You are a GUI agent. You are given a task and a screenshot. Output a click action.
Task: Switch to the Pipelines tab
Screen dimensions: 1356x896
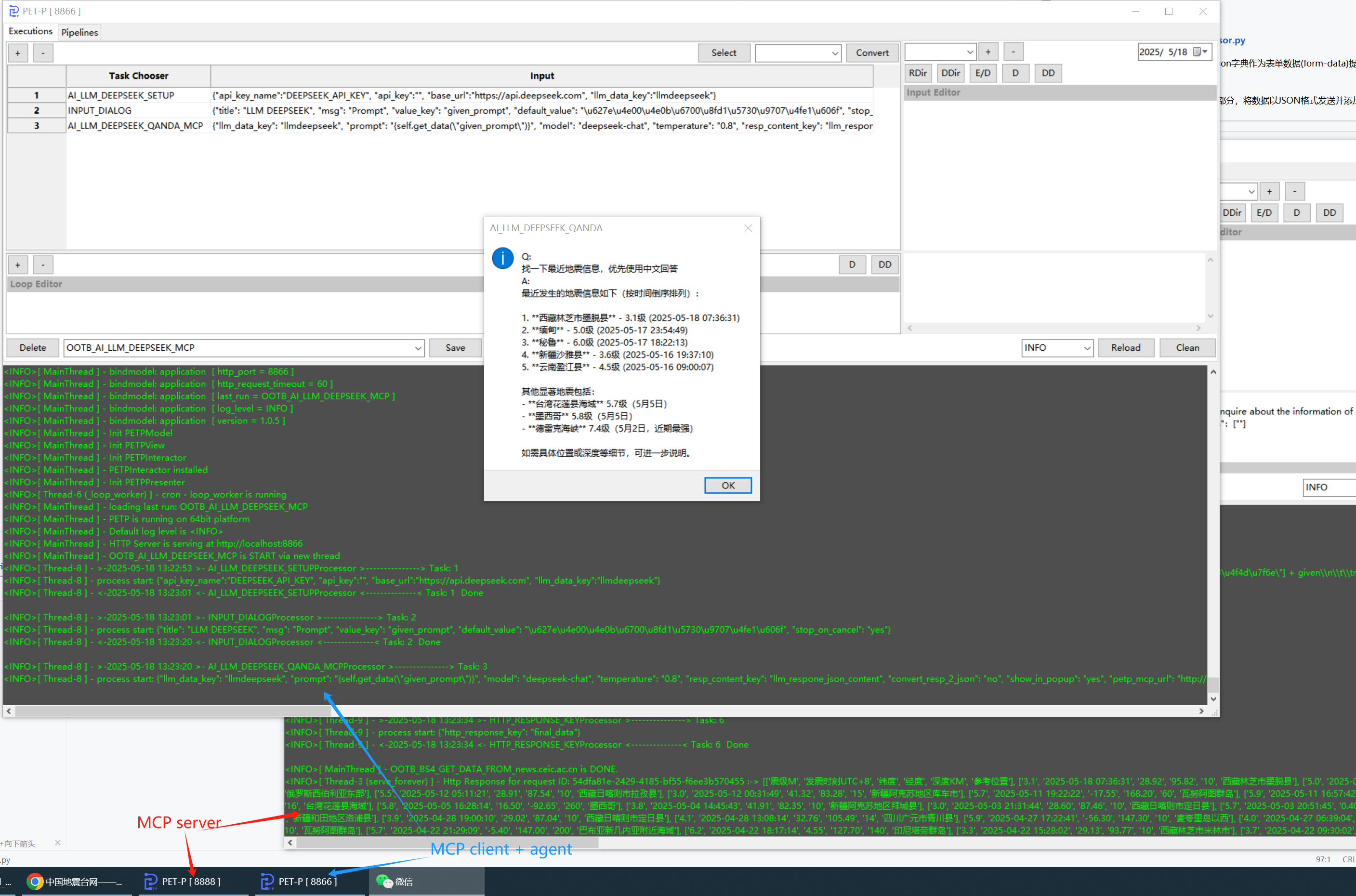79,32
